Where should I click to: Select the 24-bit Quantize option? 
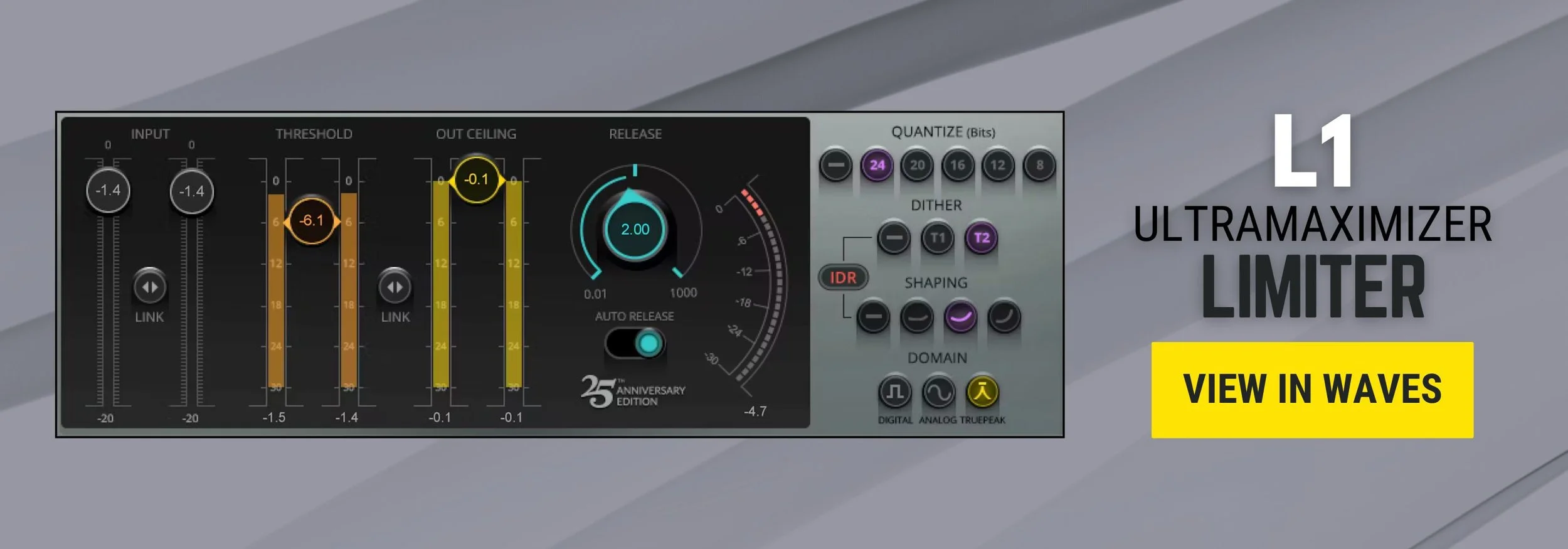(x=877, y=165)
